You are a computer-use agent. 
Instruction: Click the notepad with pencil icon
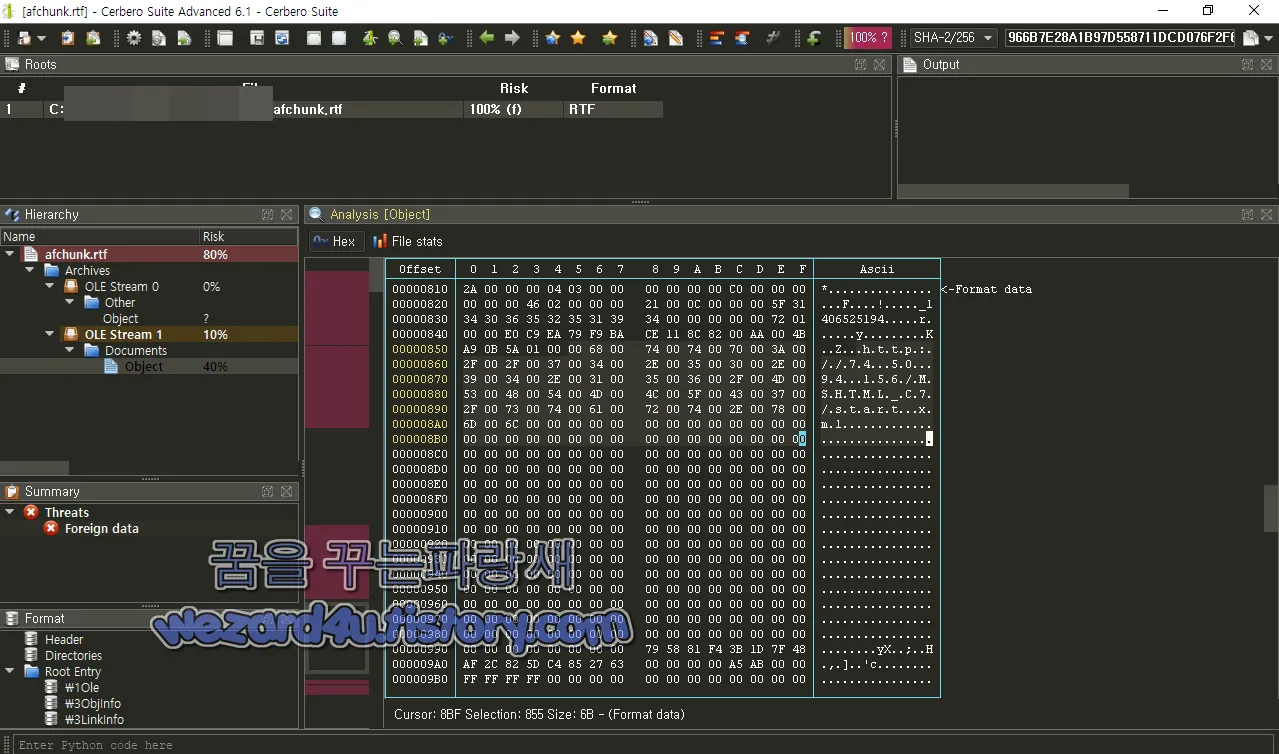[x=676, y=38]
